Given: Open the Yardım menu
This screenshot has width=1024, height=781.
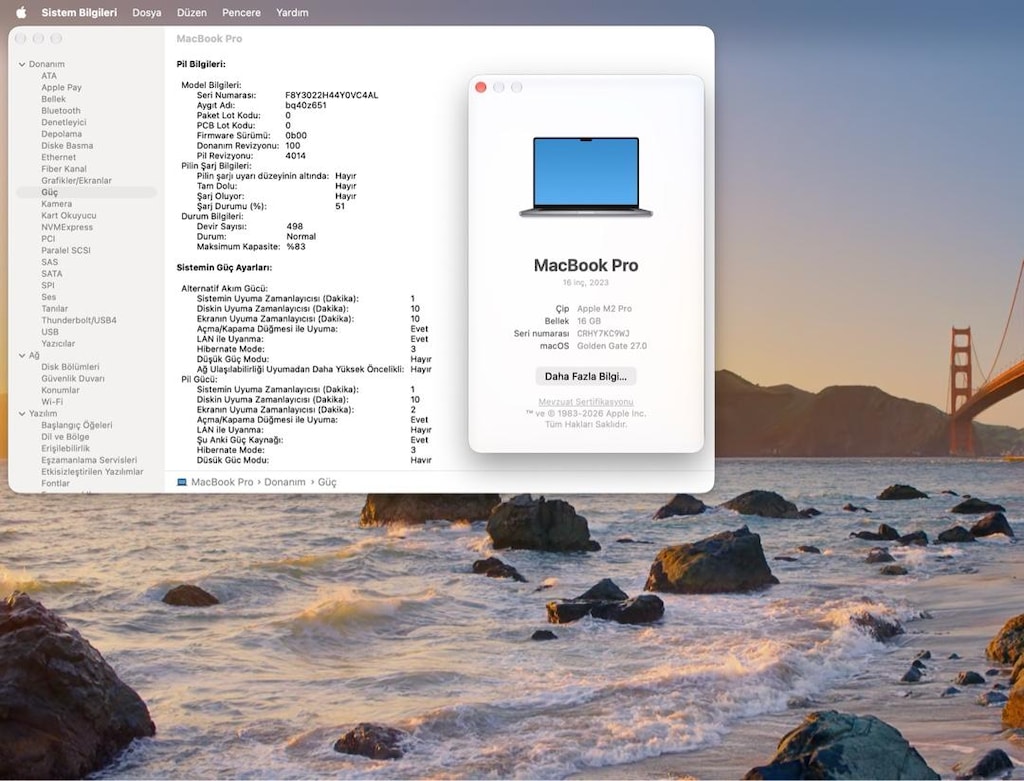Looking at the screenshot, I should pyautogui.click(x=292, y=12).
